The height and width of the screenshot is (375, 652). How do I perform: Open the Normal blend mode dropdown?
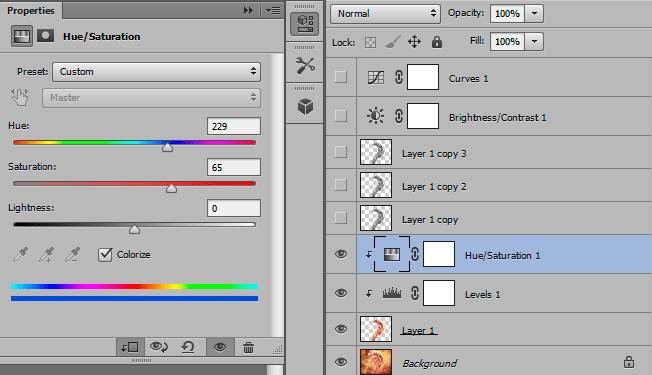[x=385, y=14]
